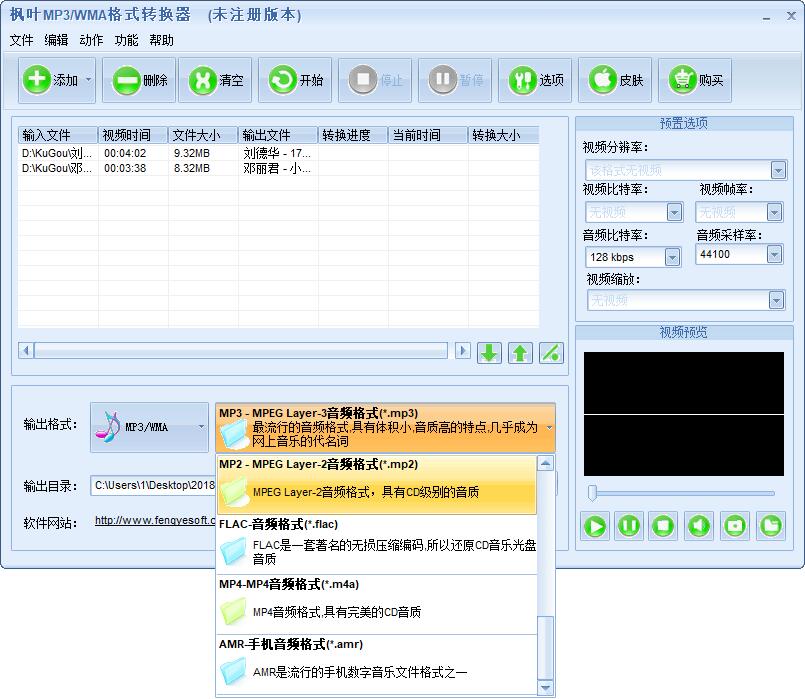Click the preview volume speaker icon

[699, 526]
